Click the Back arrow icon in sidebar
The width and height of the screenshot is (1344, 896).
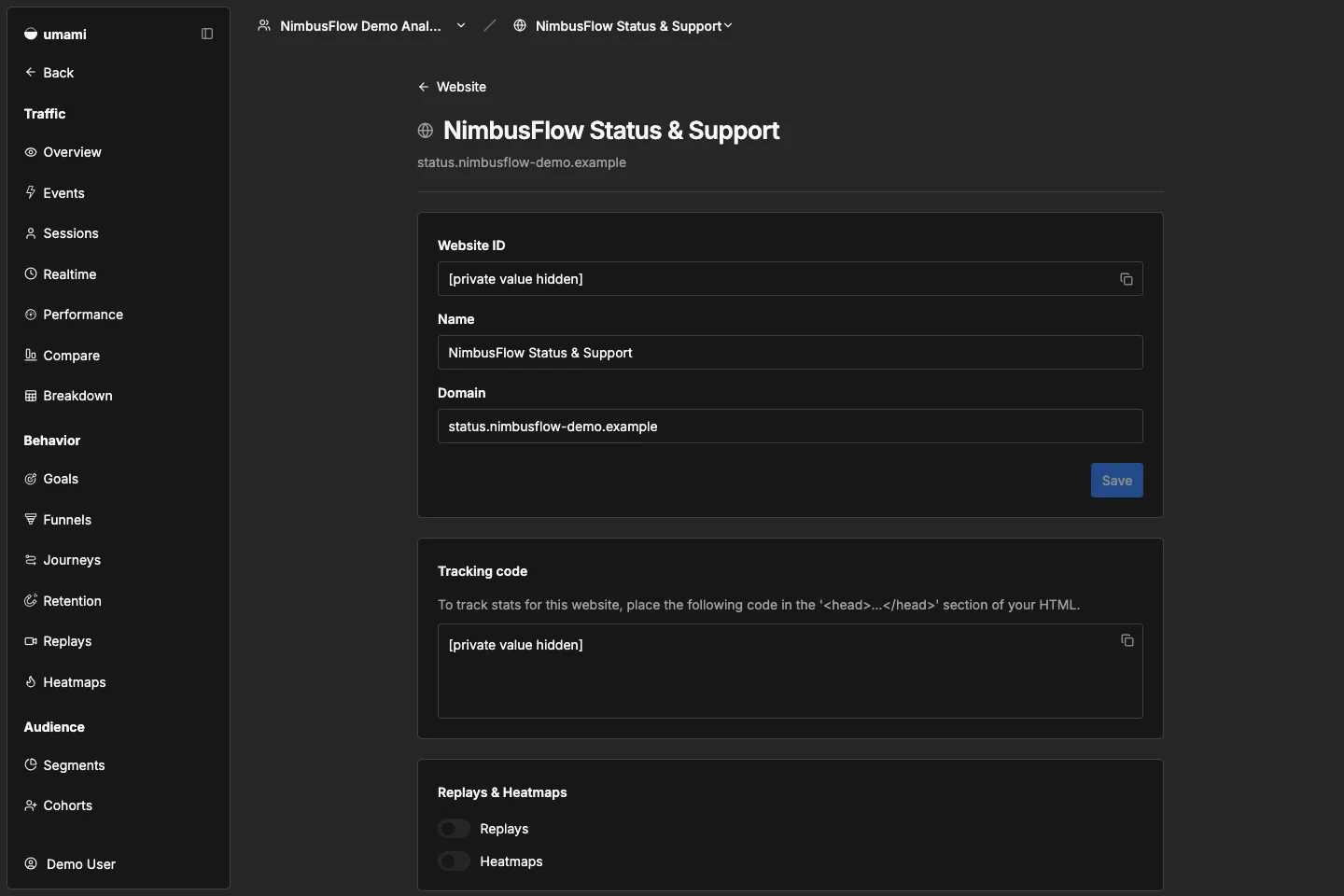pos(31,72)
